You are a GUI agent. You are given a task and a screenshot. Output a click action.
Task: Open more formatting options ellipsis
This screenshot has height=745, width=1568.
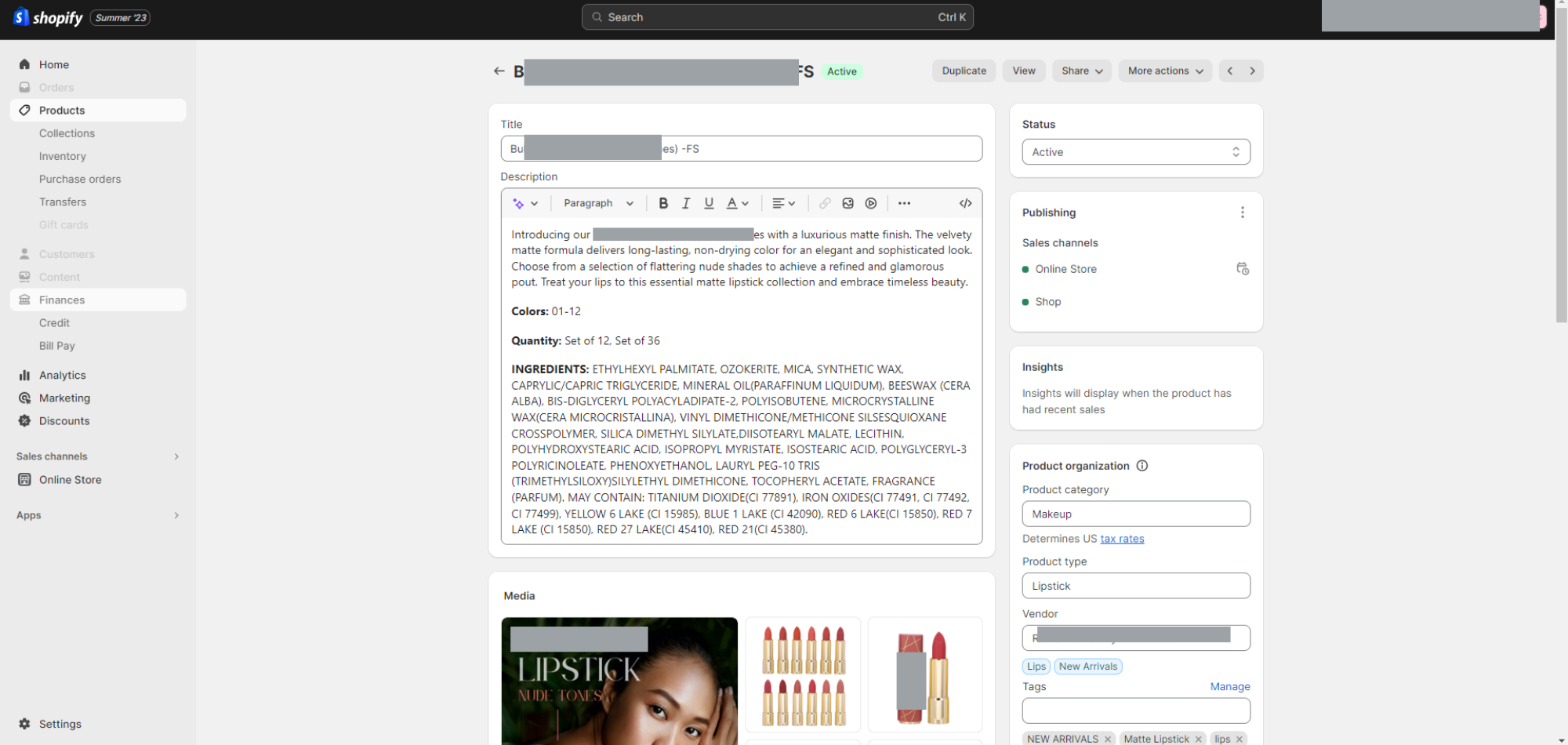click(x=904, y=204)
